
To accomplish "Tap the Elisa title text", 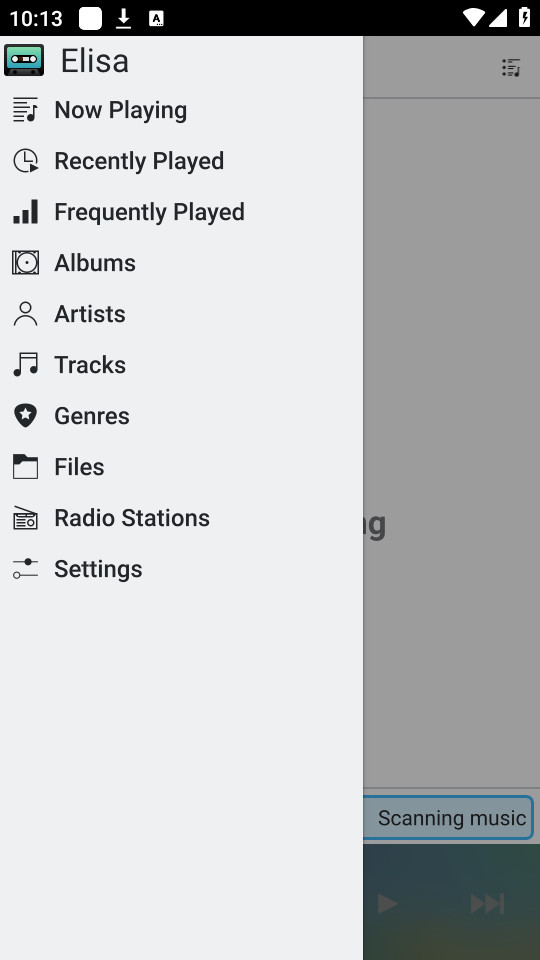I will click(94, 61).
